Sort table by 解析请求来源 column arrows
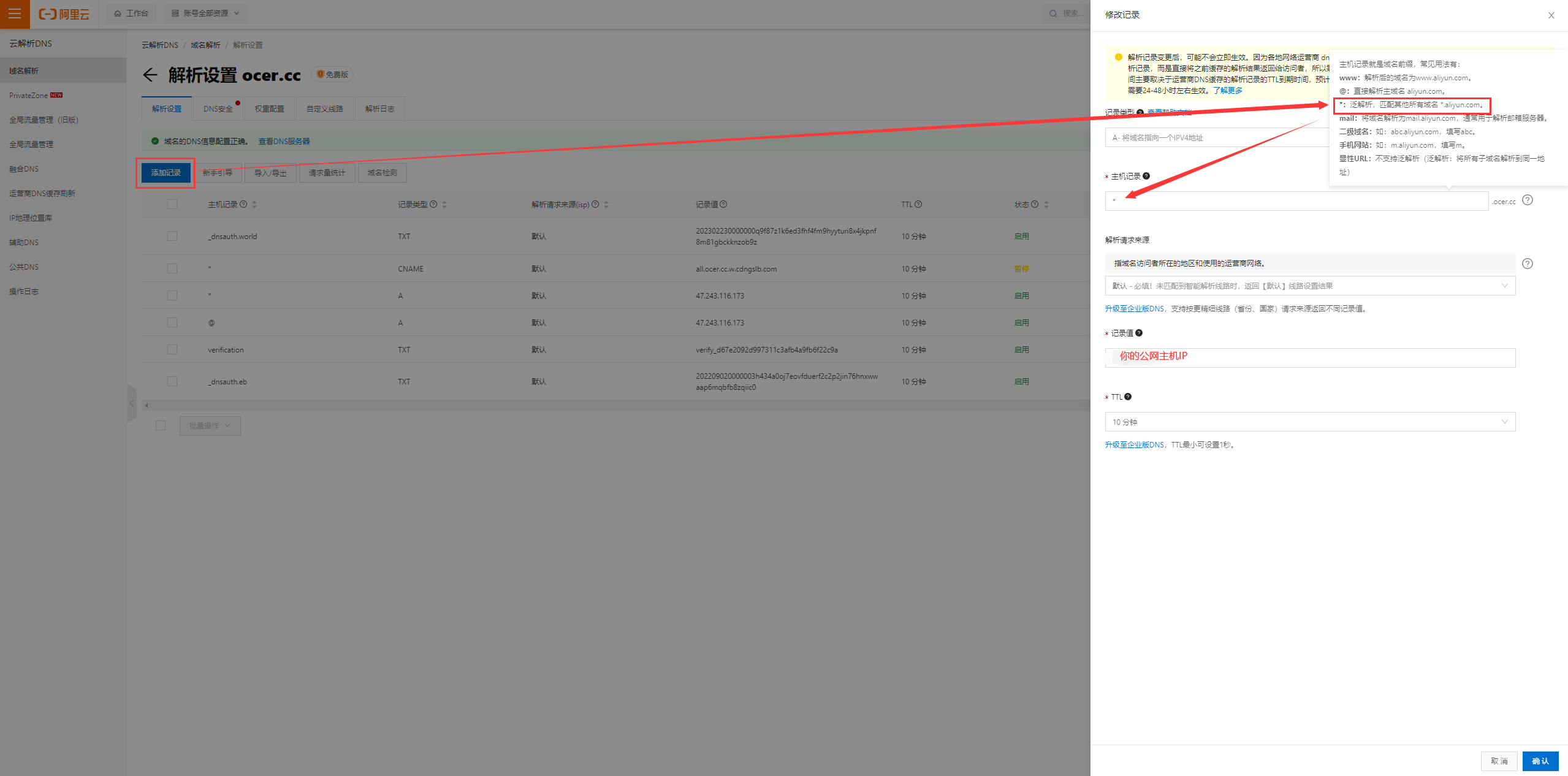The image size is (1568, 776). click(x=606, y=204)
